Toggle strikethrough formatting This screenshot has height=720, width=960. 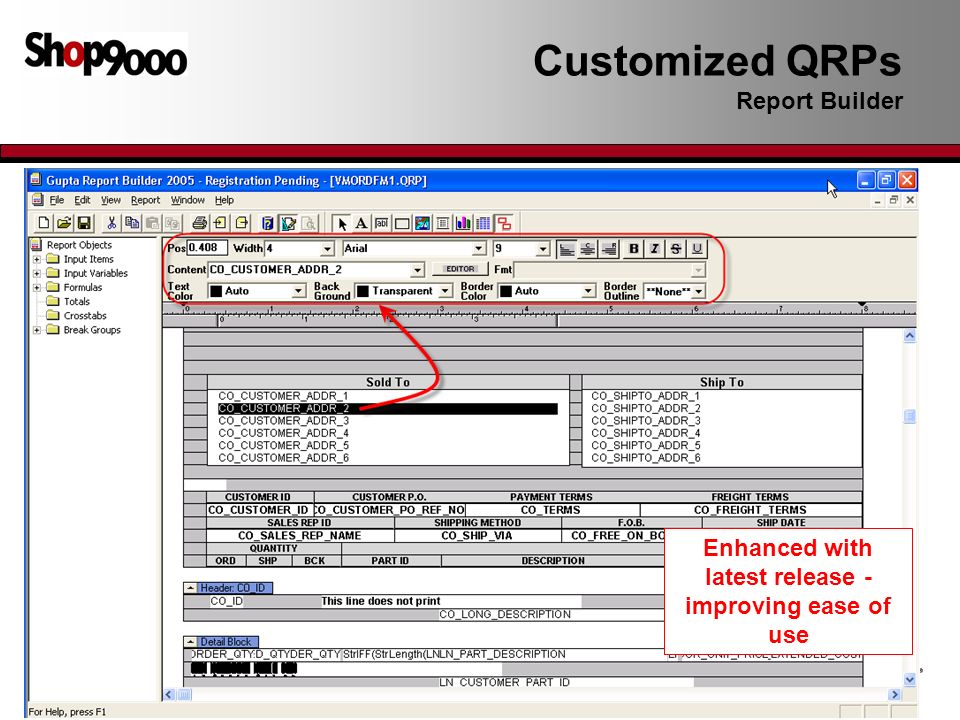point(675,249)
